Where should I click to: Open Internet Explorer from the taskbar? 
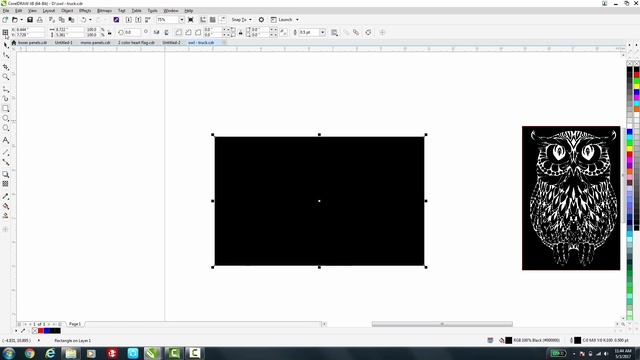click(50, 353)
